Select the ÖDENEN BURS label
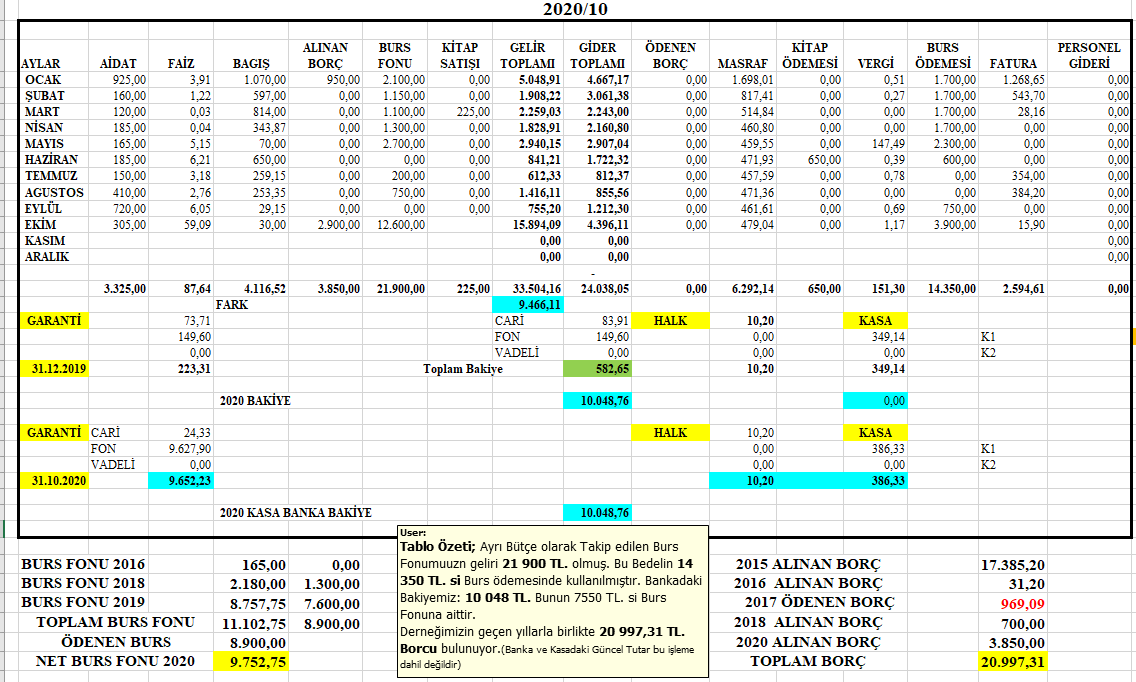 (116, 642)
